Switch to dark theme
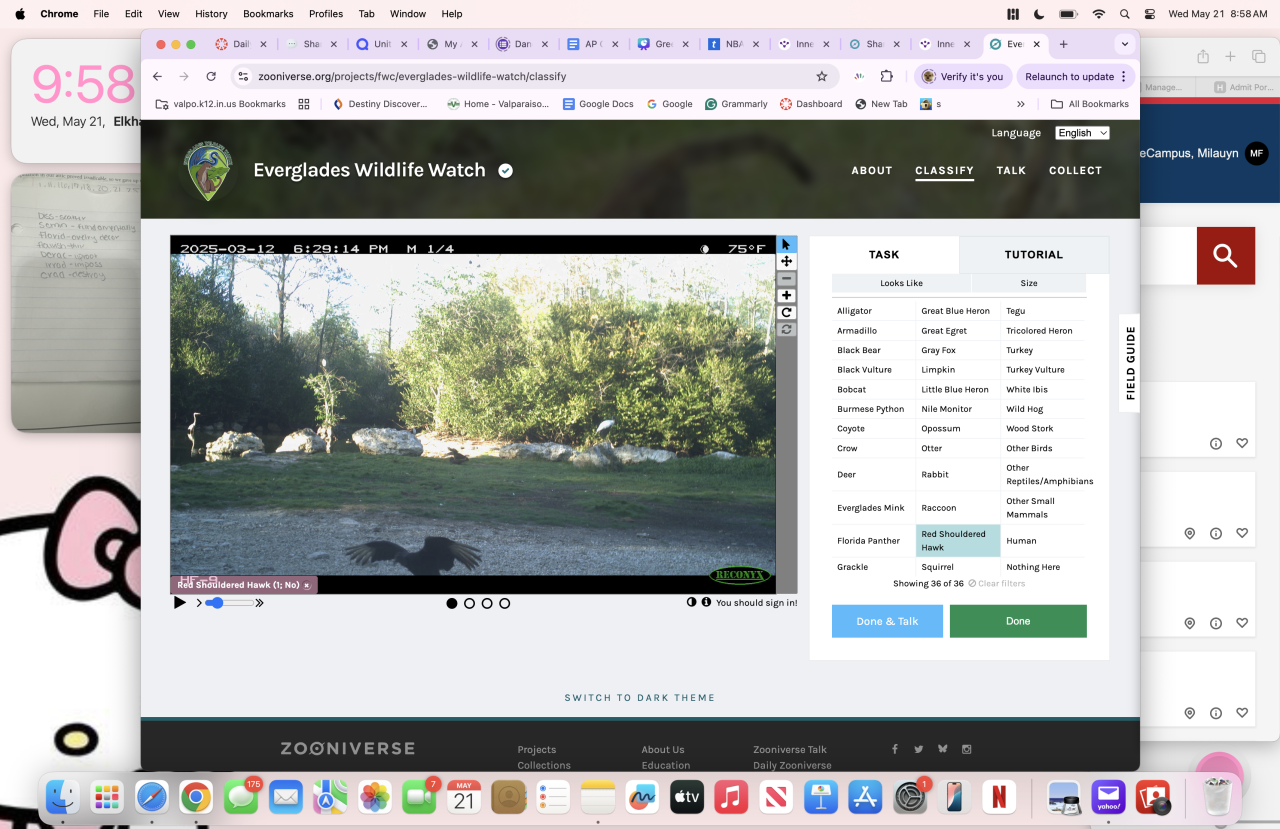The height and width of the screenshot is (829, 1280). pos(640,698)
